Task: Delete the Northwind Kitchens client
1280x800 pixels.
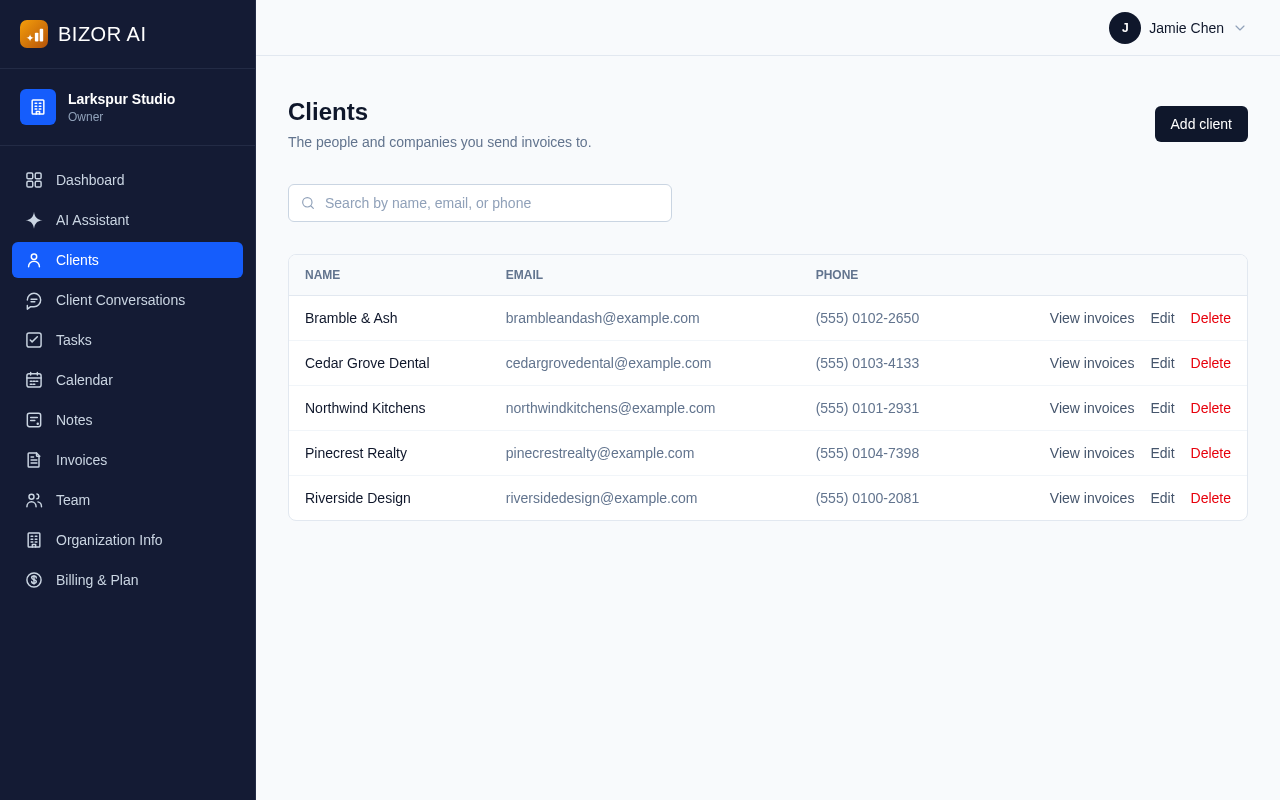Action: click(x=1211, y=408)
